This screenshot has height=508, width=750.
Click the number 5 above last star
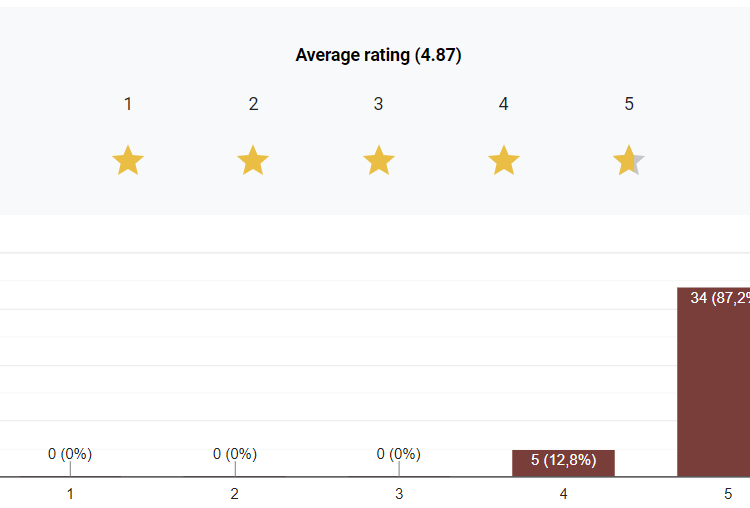pos(628,104)
